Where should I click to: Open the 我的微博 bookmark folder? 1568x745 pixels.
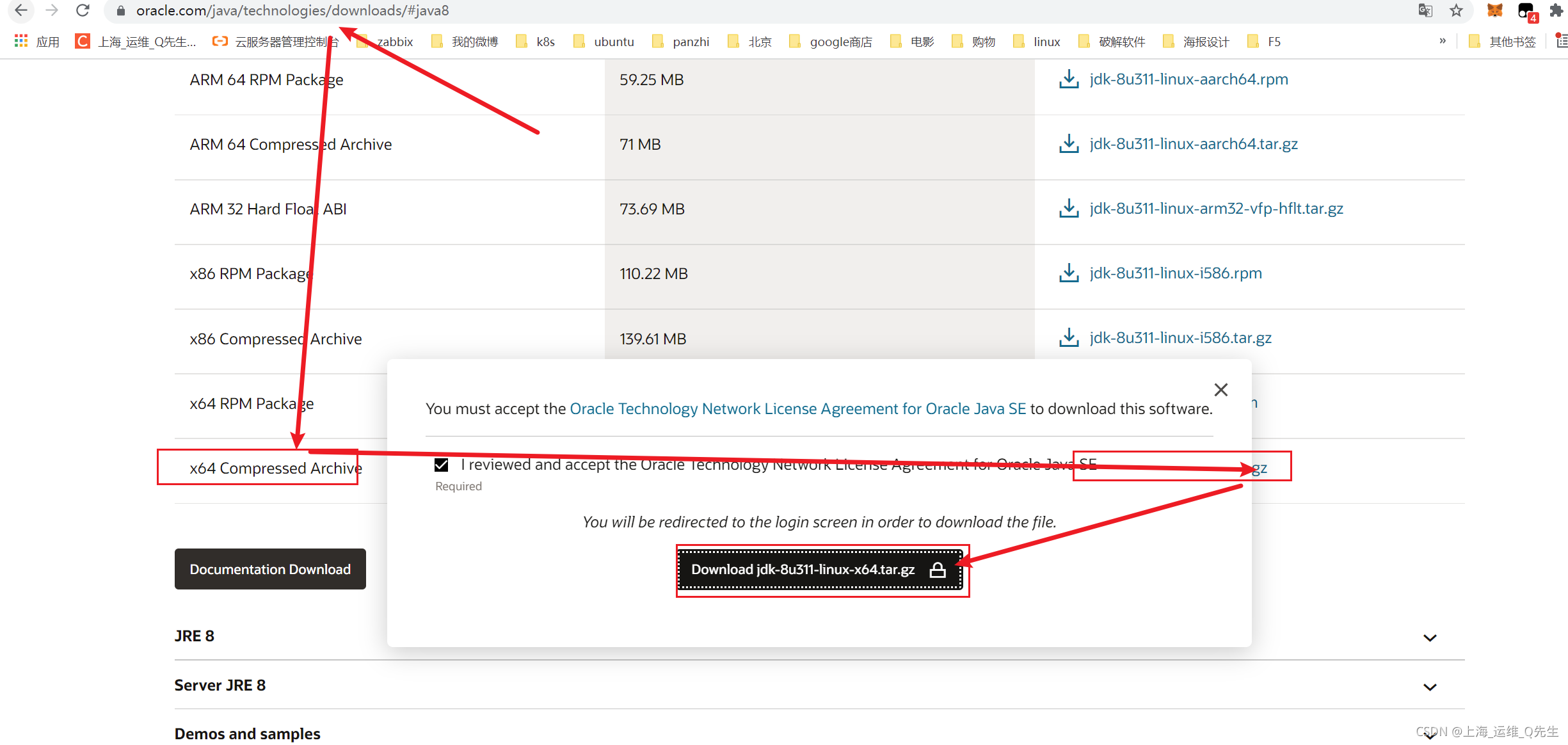[x=465, y=42]
